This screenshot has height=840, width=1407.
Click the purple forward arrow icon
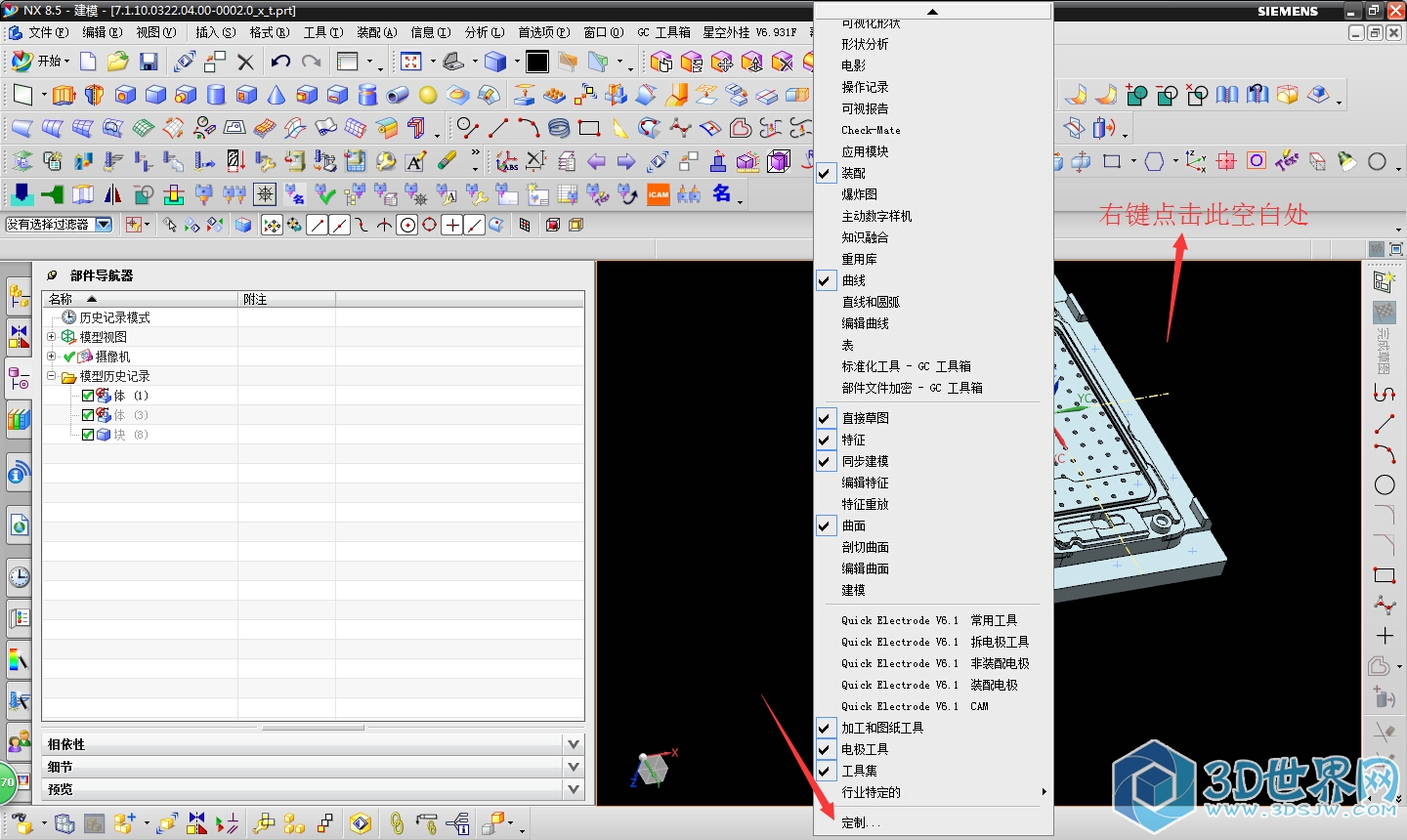626,161
